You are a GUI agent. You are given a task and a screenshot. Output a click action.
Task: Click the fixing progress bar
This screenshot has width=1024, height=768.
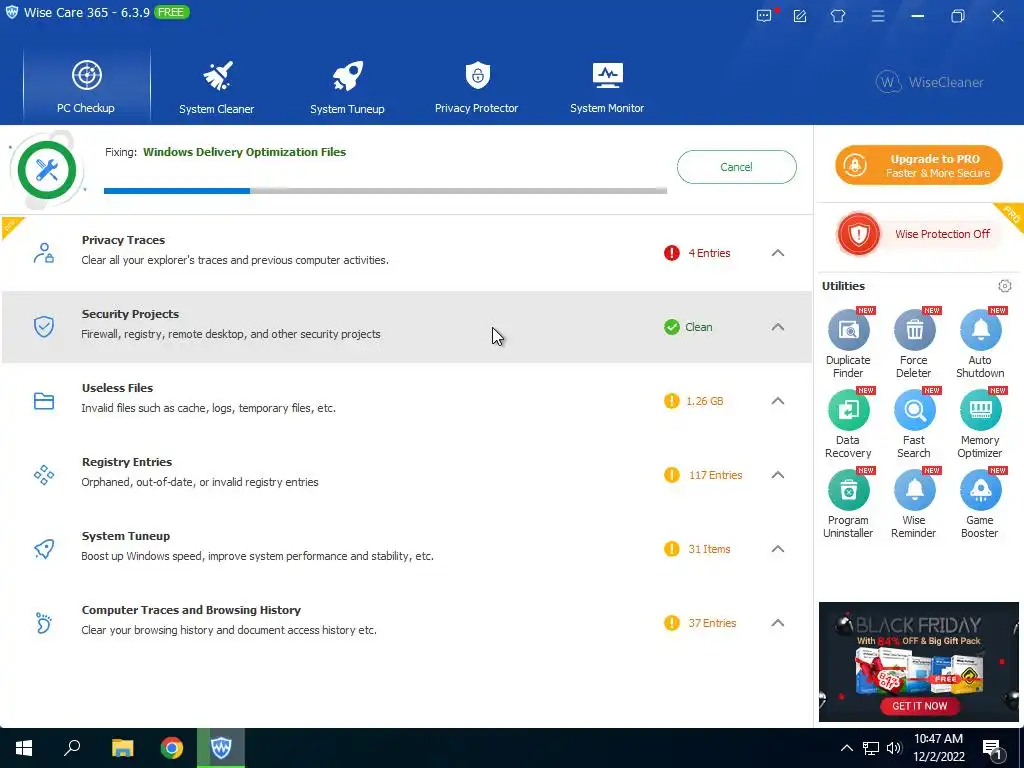click(x=385, y=191)
